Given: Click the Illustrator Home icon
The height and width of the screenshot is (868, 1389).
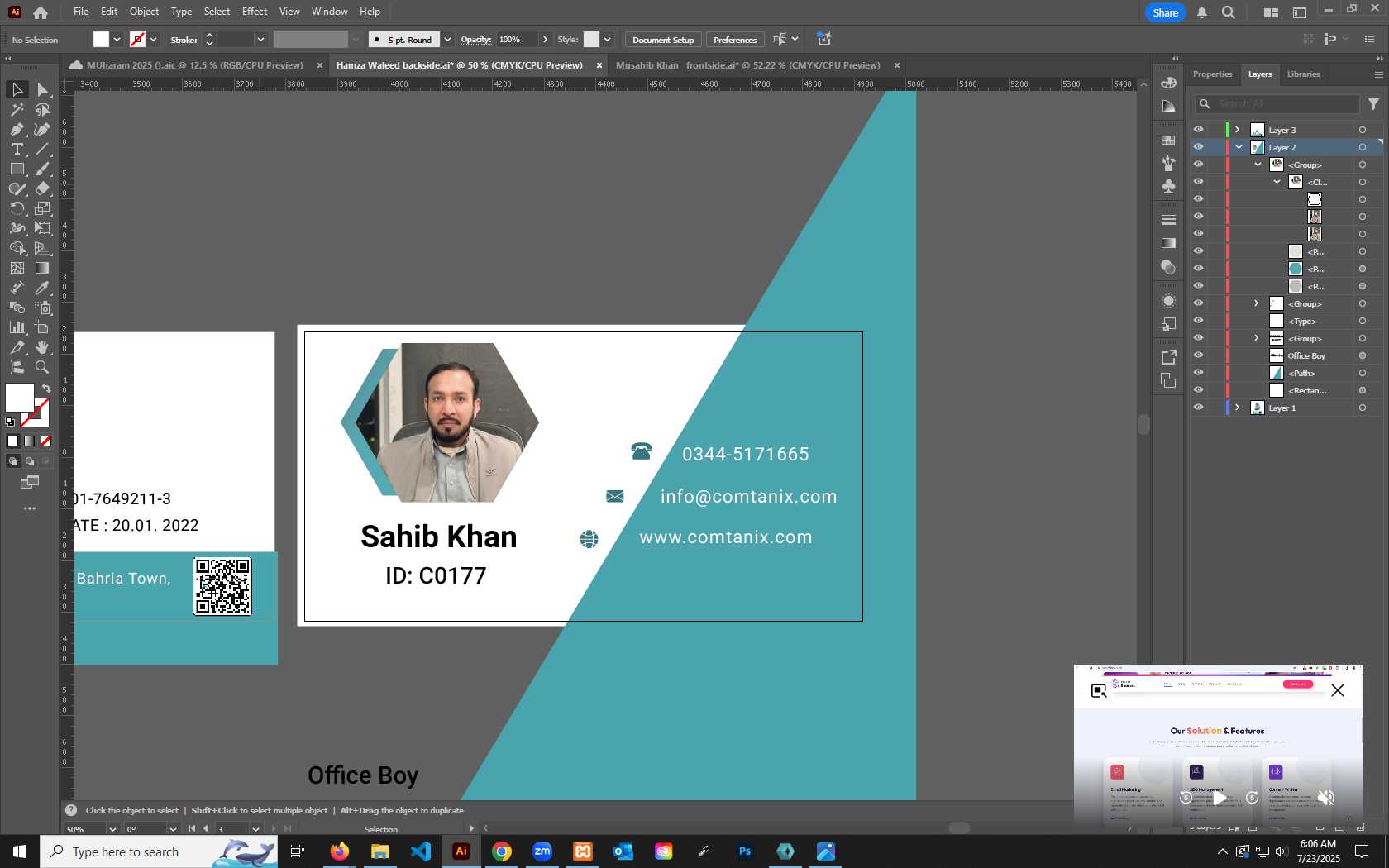Looking at the screenshot, I should 41,12.
